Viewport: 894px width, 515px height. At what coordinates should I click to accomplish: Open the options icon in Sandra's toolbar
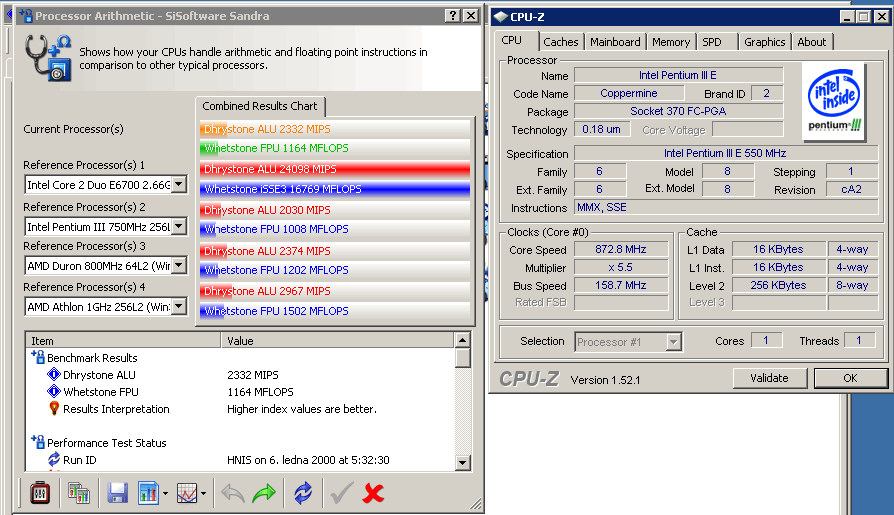pyautogui.click(x=40, y=492)
